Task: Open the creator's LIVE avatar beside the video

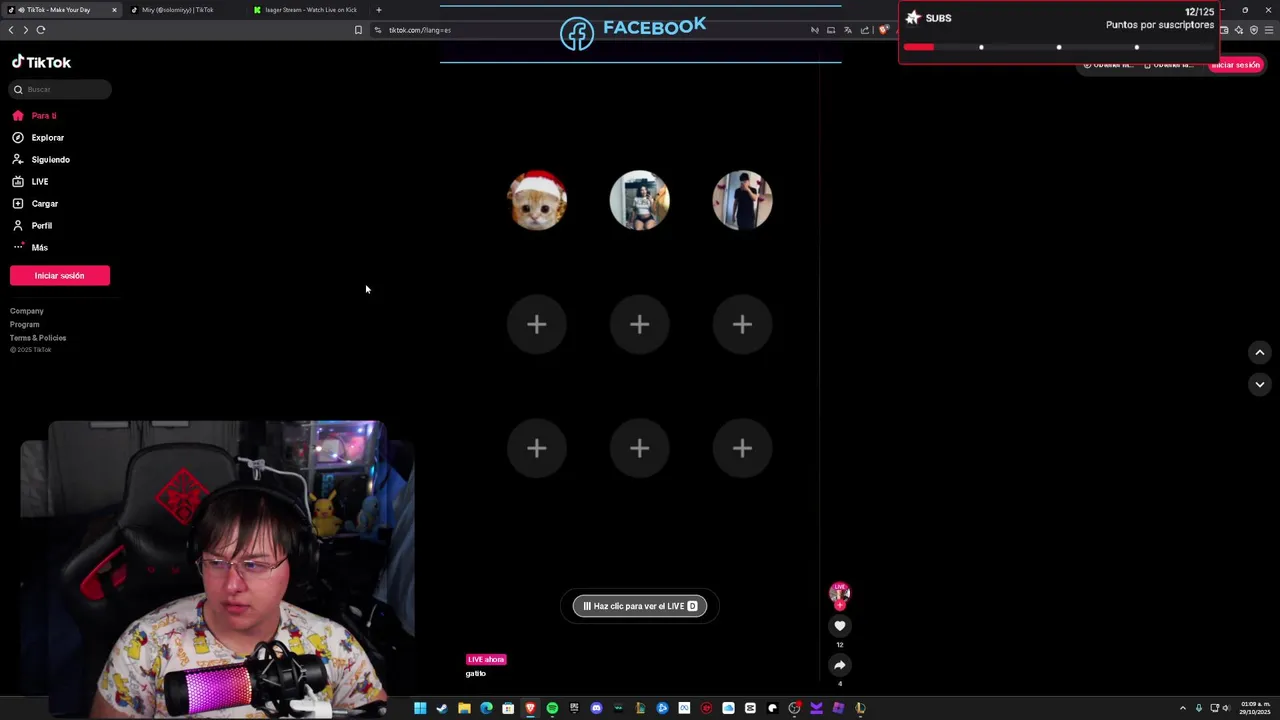Action: [840, 594]
